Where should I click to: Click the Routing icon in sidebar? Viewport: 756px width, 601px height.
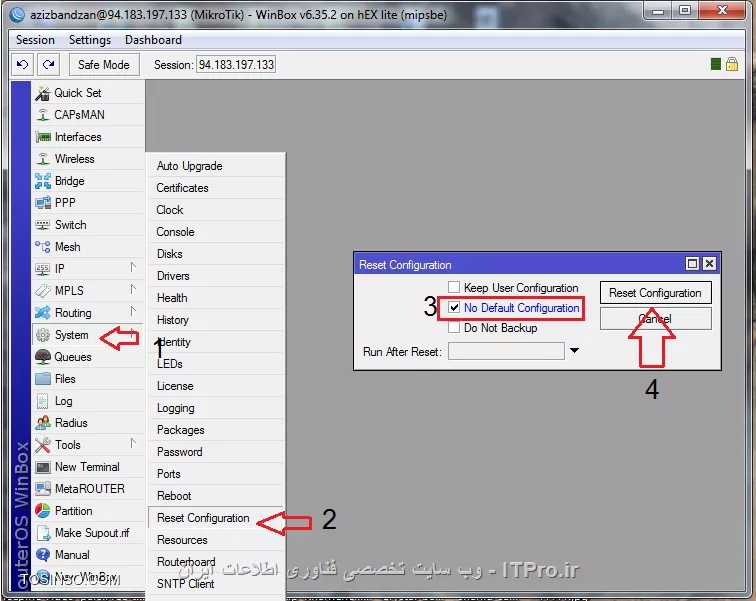click(42, 313)
